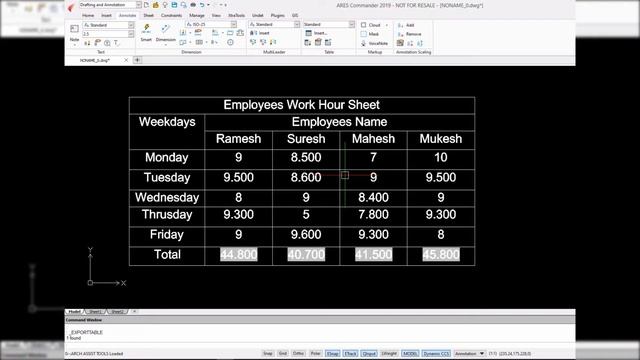Screen dimensions: 640x360
Task: Click the new document icon in quick access bar
Action: [x=146, y=5]
